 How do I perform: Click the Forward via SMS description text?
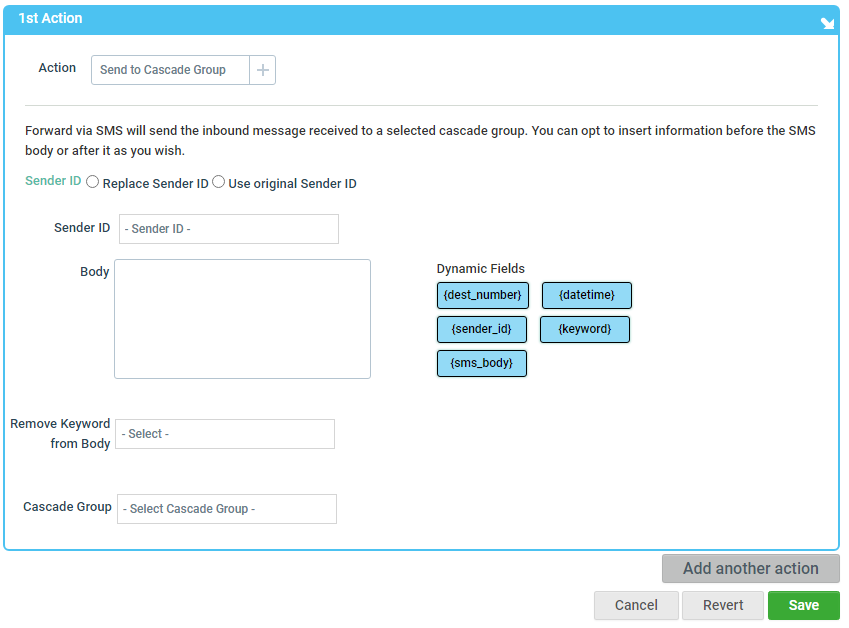pos(420,141)
